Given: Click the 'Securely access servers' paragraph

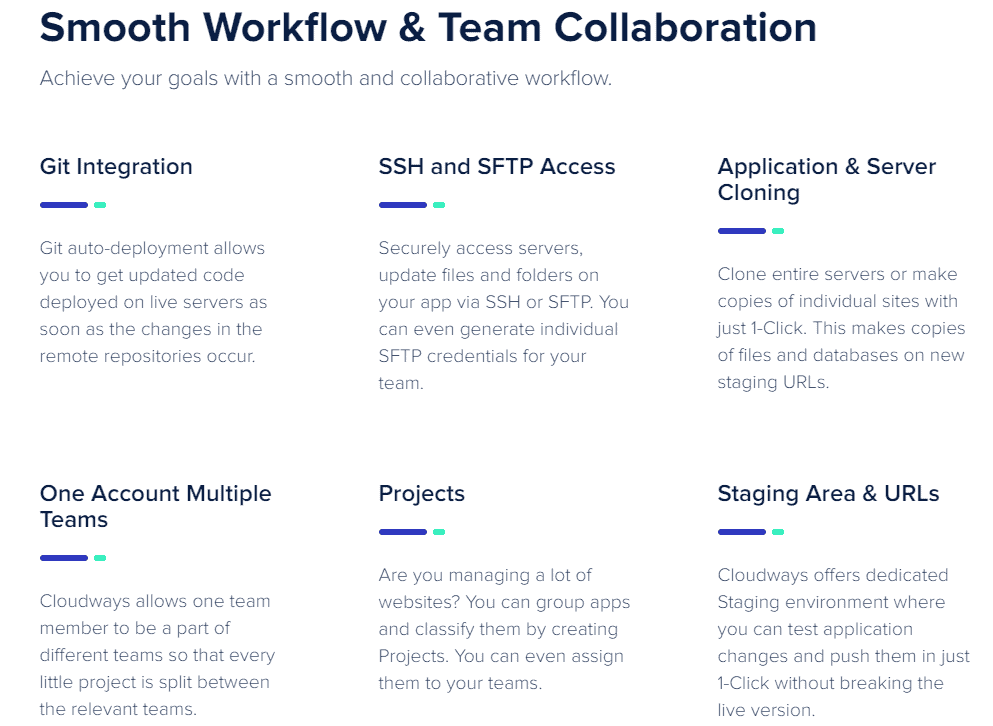Looking at the screenshot, I should (503, 315).
